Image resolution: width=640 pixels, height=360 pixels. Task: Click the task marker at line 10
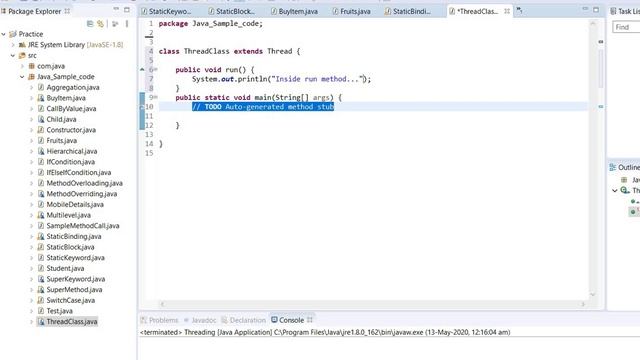[142, 107]
